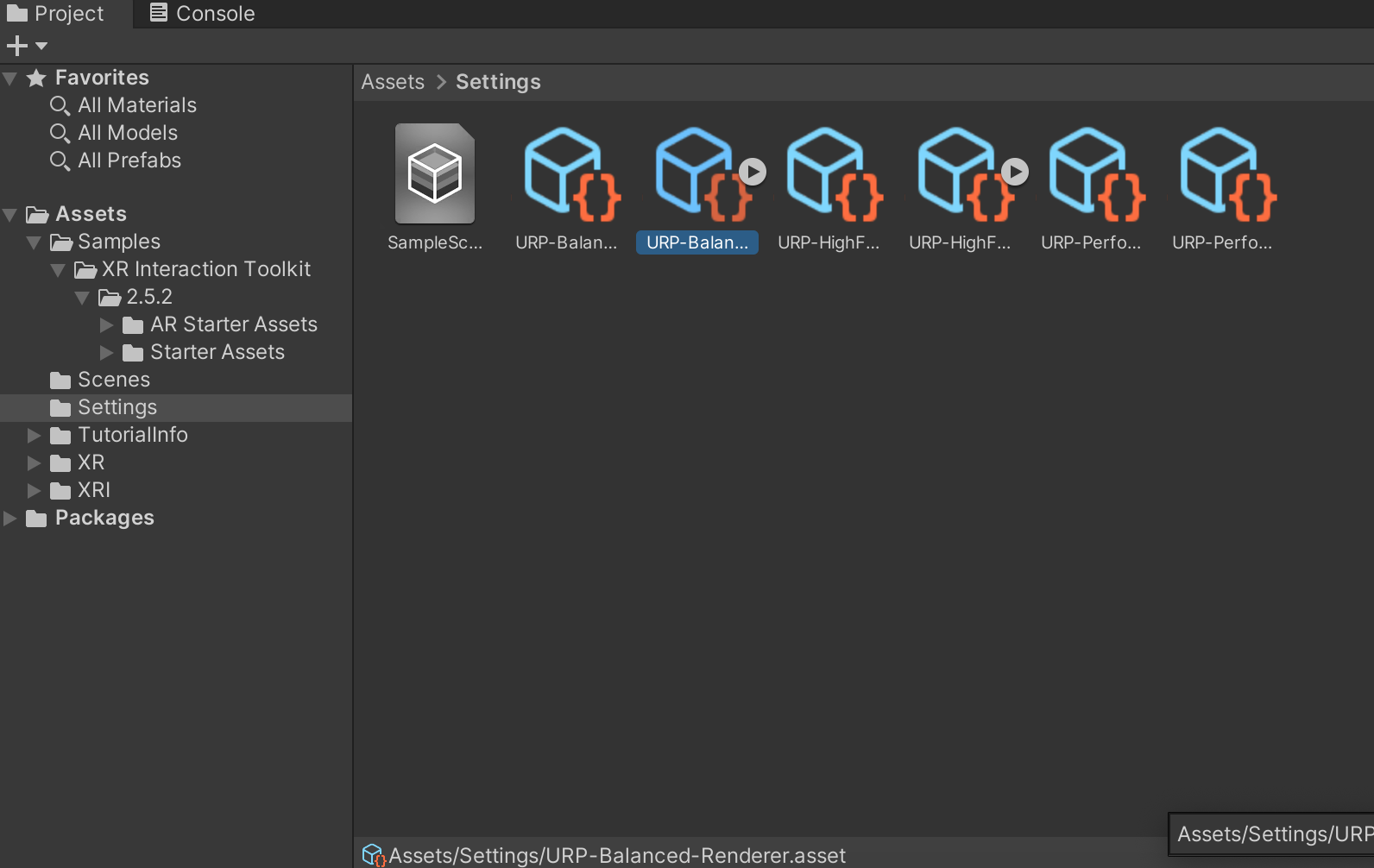1374x868 pixels.
Task: Click the Favorites star icon
Action: pyautogui.click(x=36, y=79)
